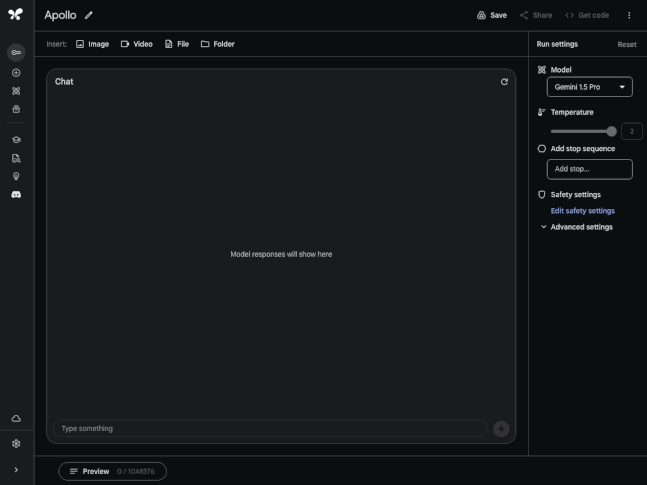Focus the 'Type something' input field
This screenshot has height=485, width=647.
(x=270, y=428)
